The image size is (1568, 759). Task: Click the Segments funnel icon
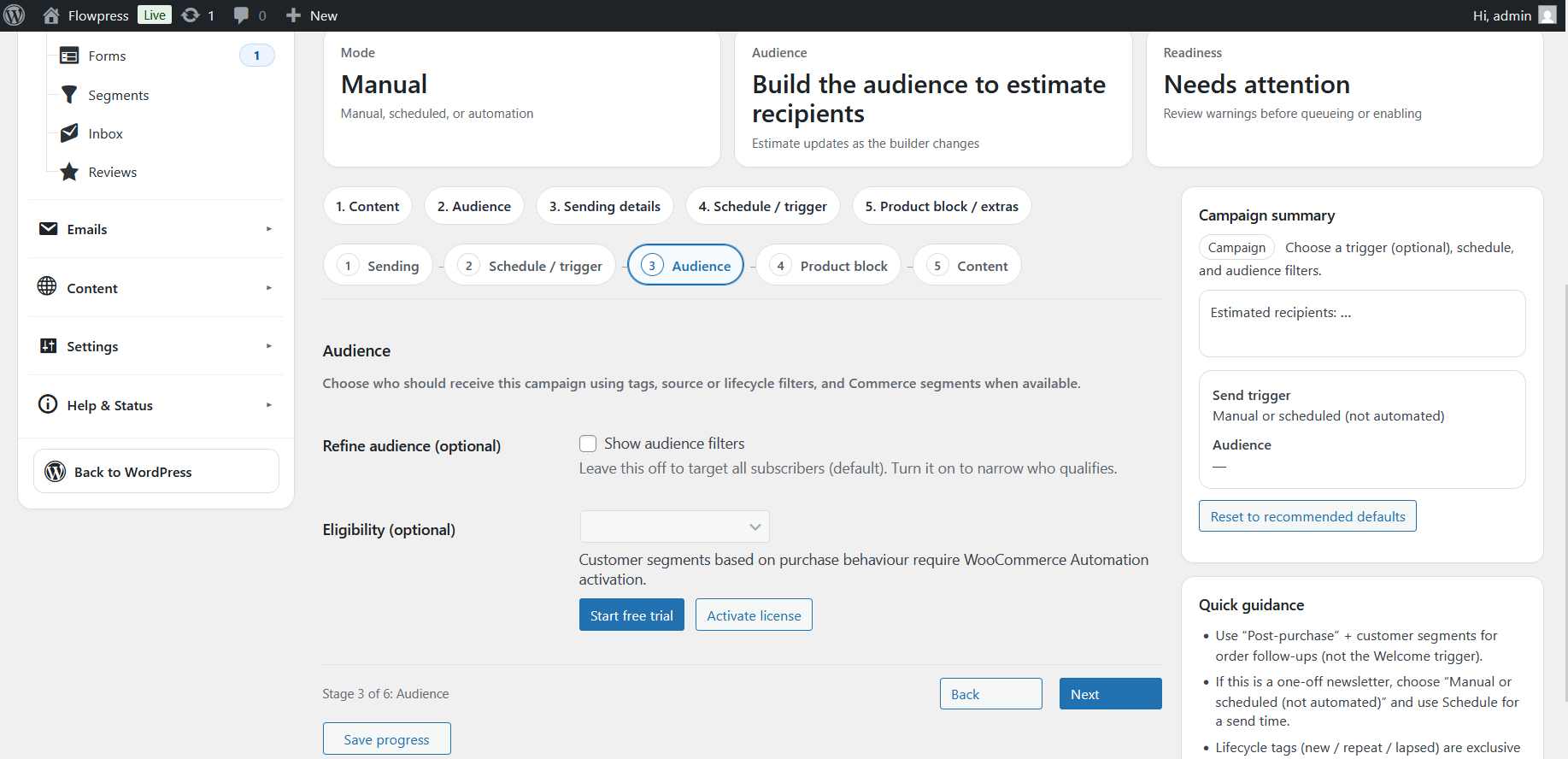[69, 95]
